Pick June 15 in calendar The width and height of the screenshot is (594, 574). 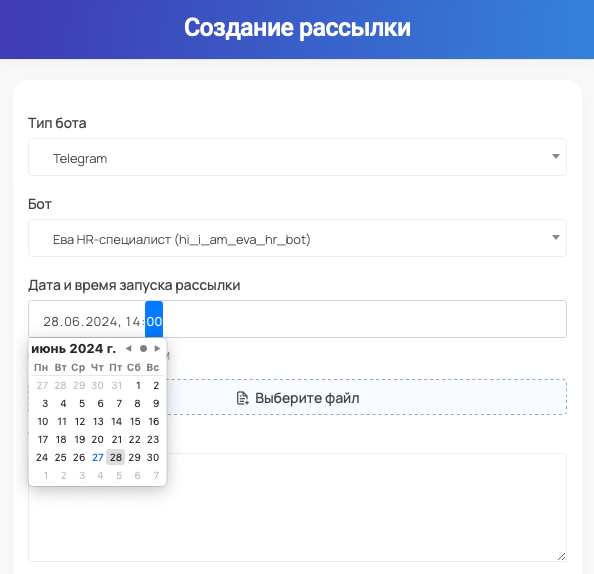pyautogui.click(x=135, y=422)
